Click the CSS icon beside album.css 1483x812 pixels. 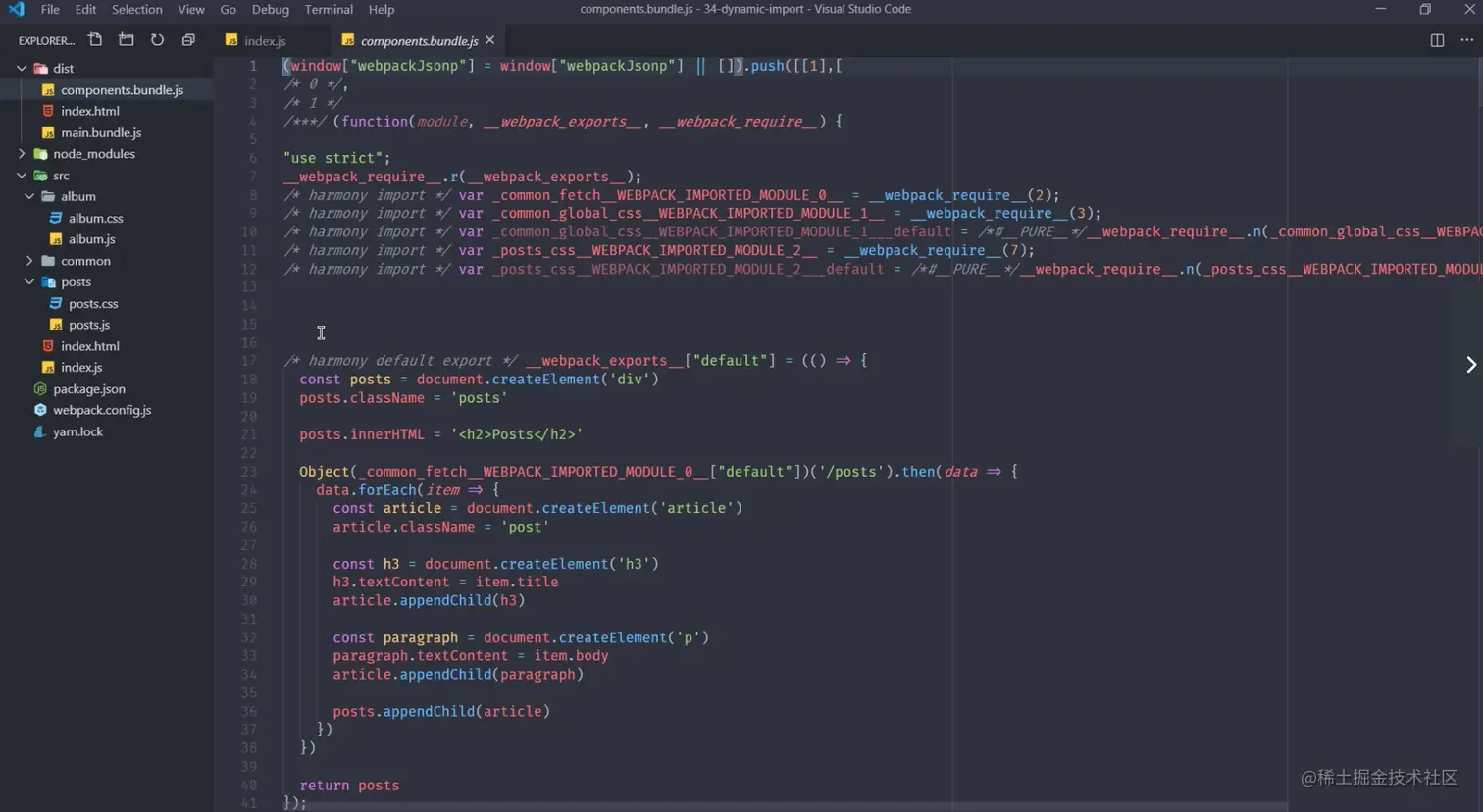(x=56, y=218)
